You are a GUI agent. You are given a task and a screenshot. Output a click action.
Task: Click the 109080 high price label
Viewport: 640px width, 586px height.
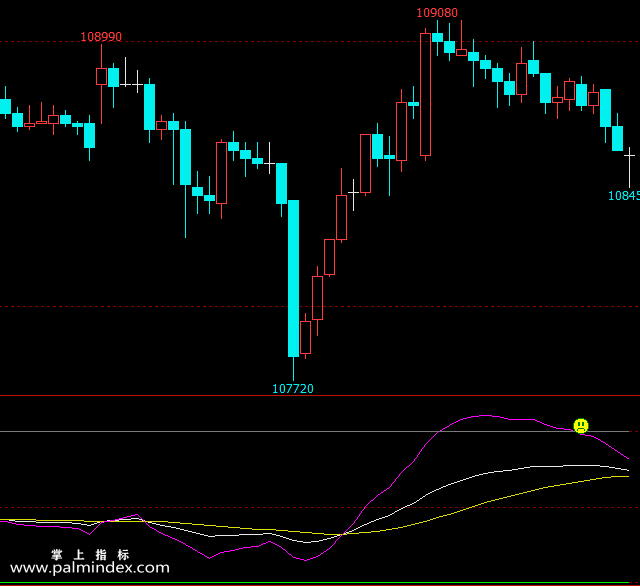point(437,13)
